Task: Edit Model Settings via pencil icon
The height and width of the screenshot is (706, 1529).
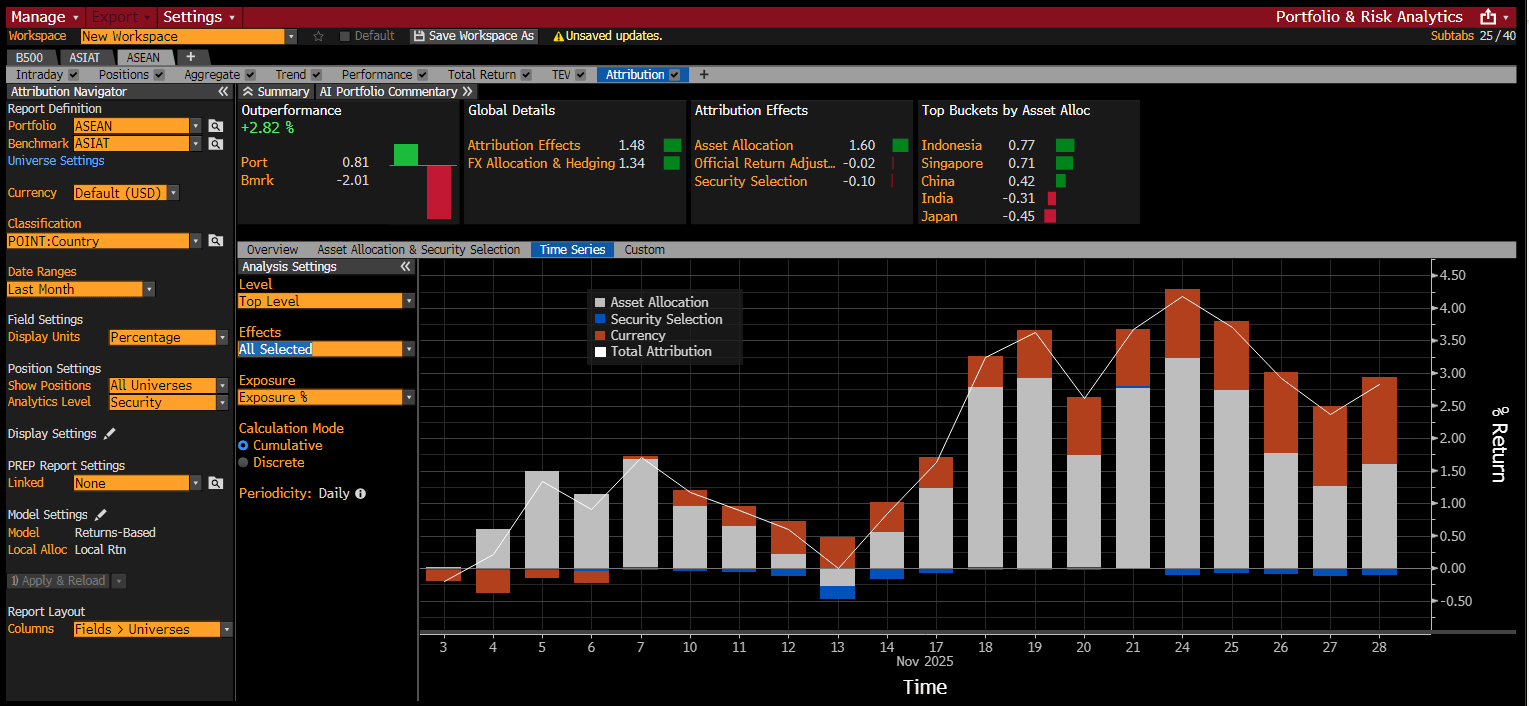Action: pyautogui.click(x=101, y=515)
